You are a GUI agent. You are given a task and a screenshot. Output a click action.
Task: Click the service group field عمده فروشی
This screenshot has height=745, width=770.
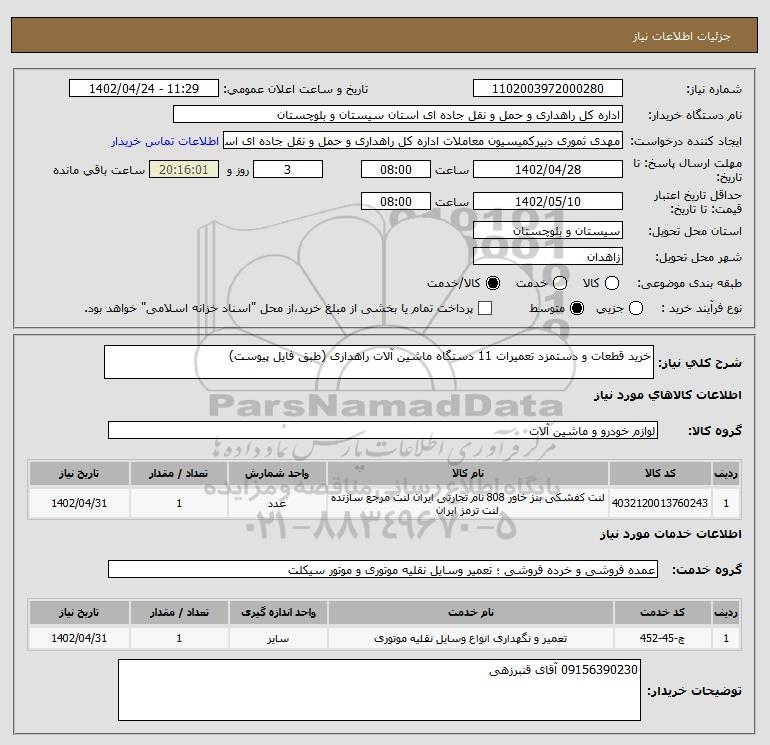(383, 569)
